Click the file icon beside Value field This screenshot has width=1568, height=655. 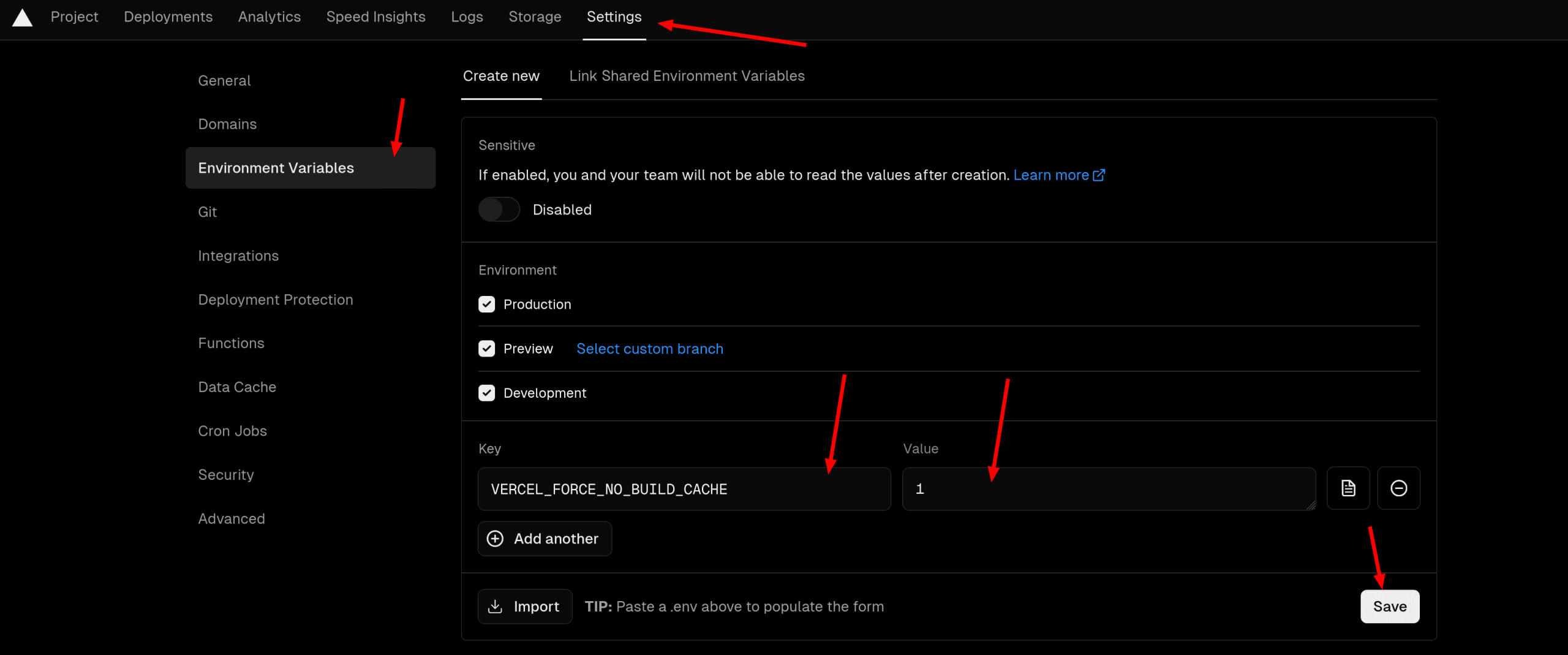point(1347,488)
